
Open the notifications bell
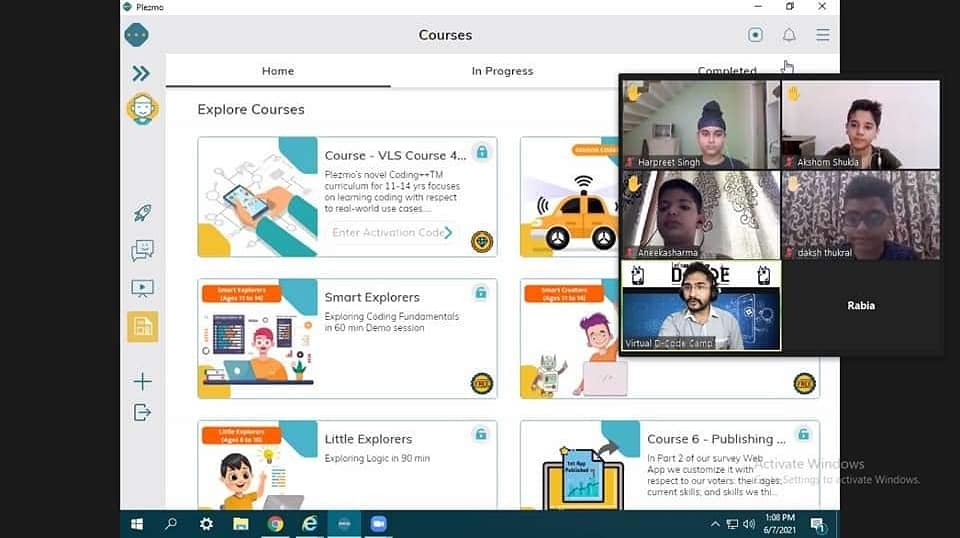[789, 35]
